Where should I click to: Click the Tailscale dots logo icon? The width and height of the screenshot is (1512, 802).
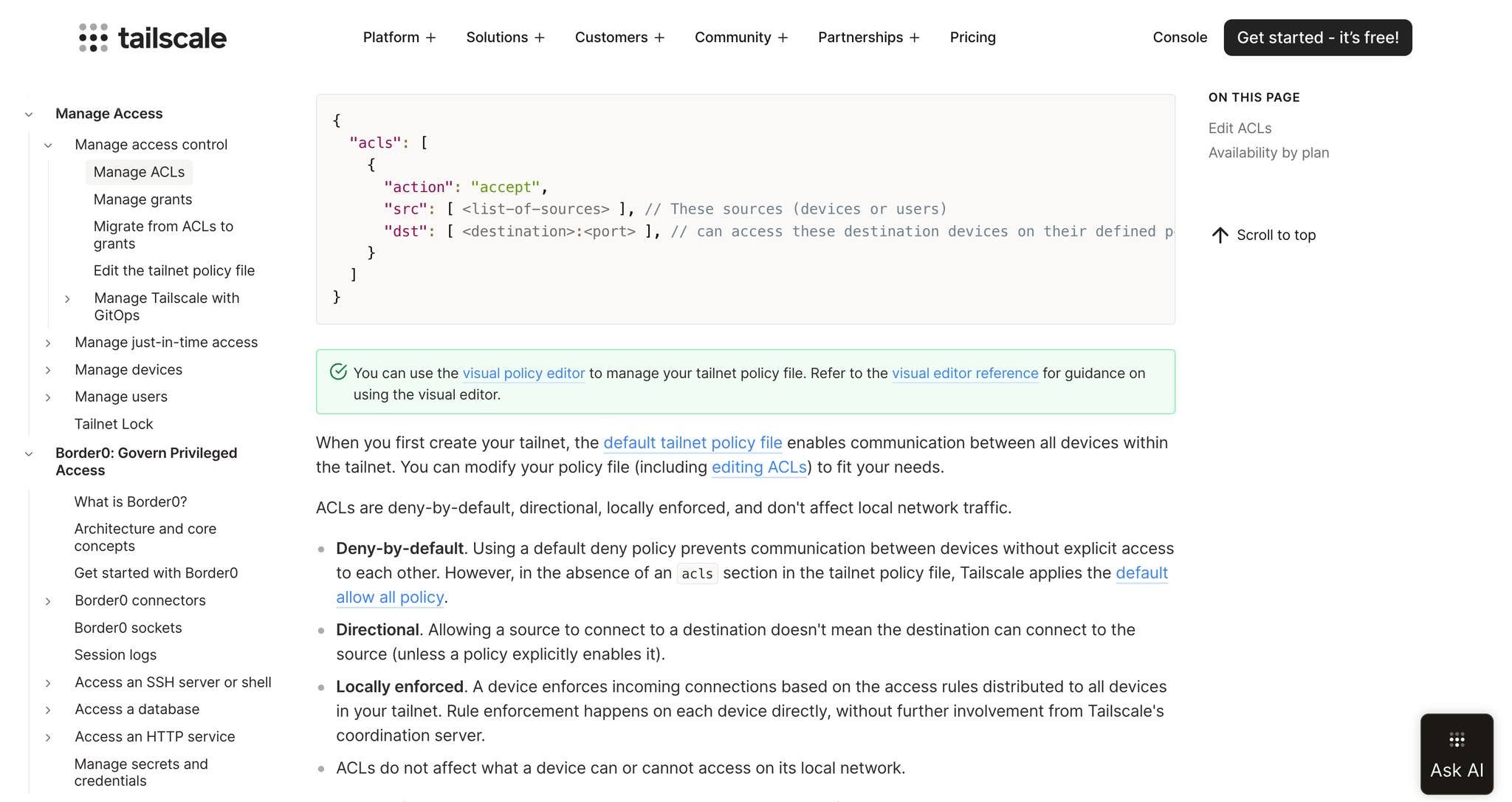(93, 38)
